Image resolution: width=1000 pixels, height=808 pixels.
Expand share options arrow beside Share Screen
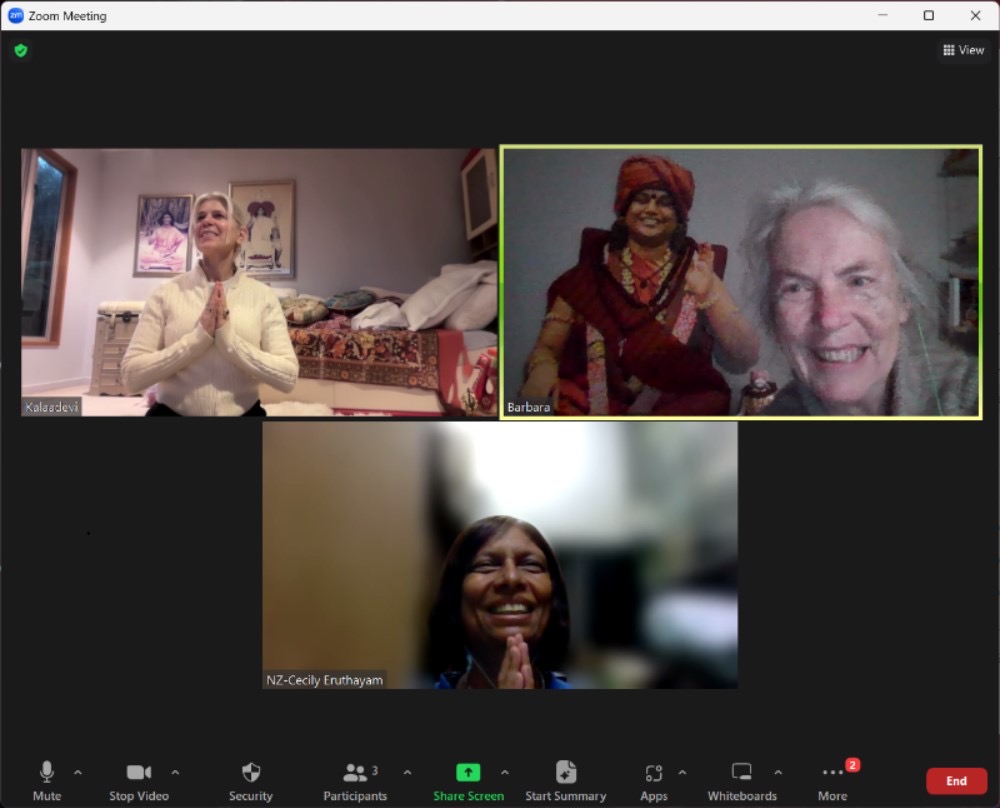tap(504, 772)
